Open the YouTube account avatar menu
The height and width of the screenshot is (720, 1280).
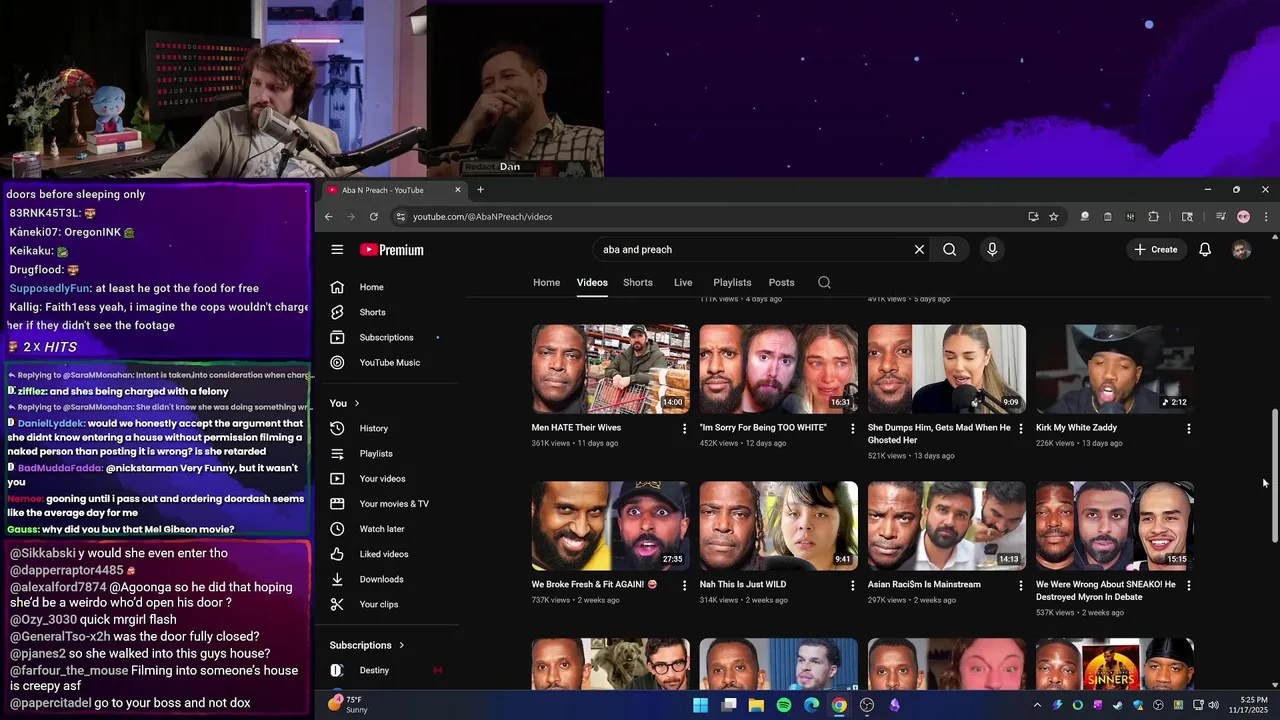pyautogui.click(x=1241, y=250)
